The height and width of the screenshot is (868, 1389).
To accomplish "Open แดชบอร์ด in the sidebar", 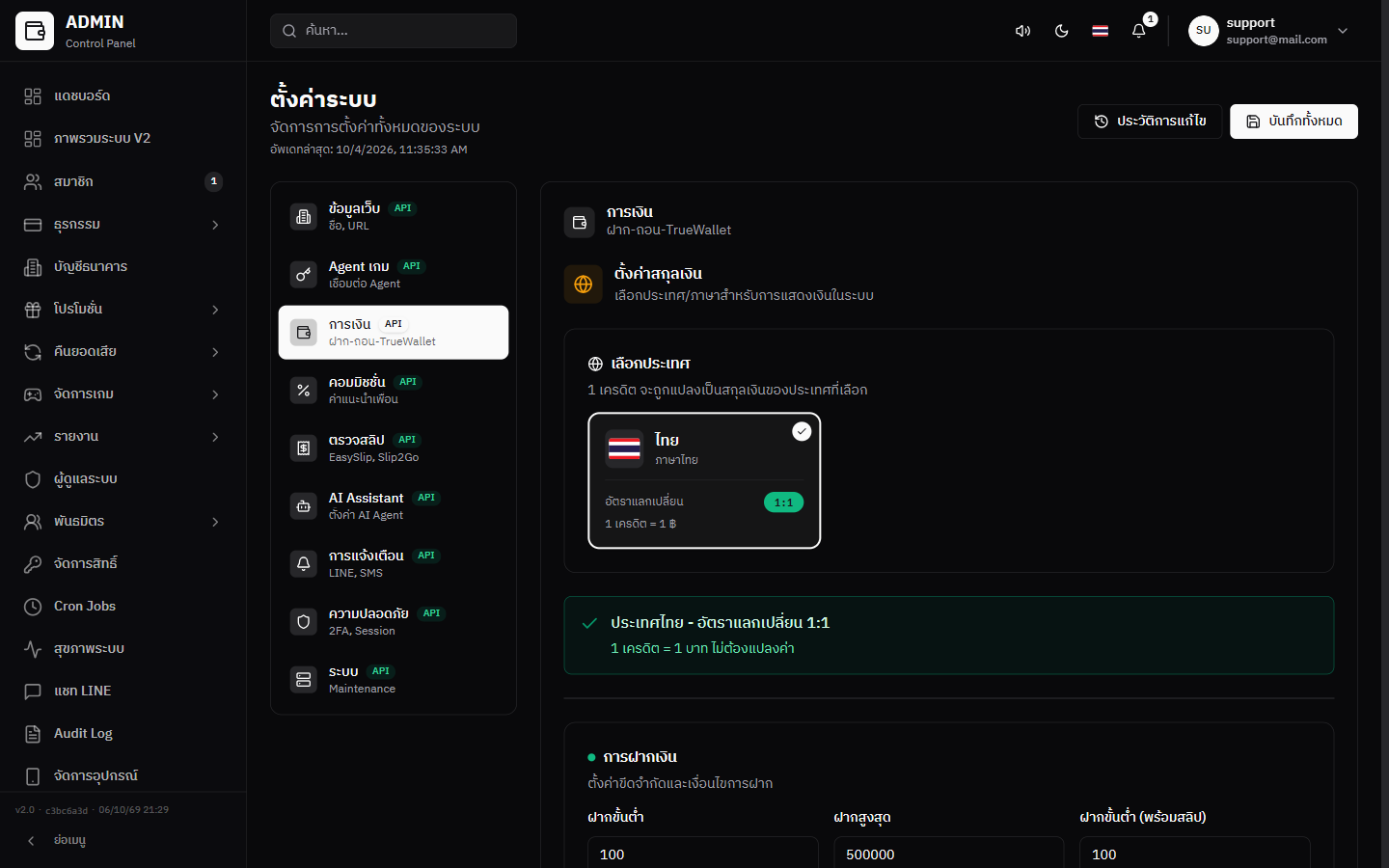I will 123,96.
